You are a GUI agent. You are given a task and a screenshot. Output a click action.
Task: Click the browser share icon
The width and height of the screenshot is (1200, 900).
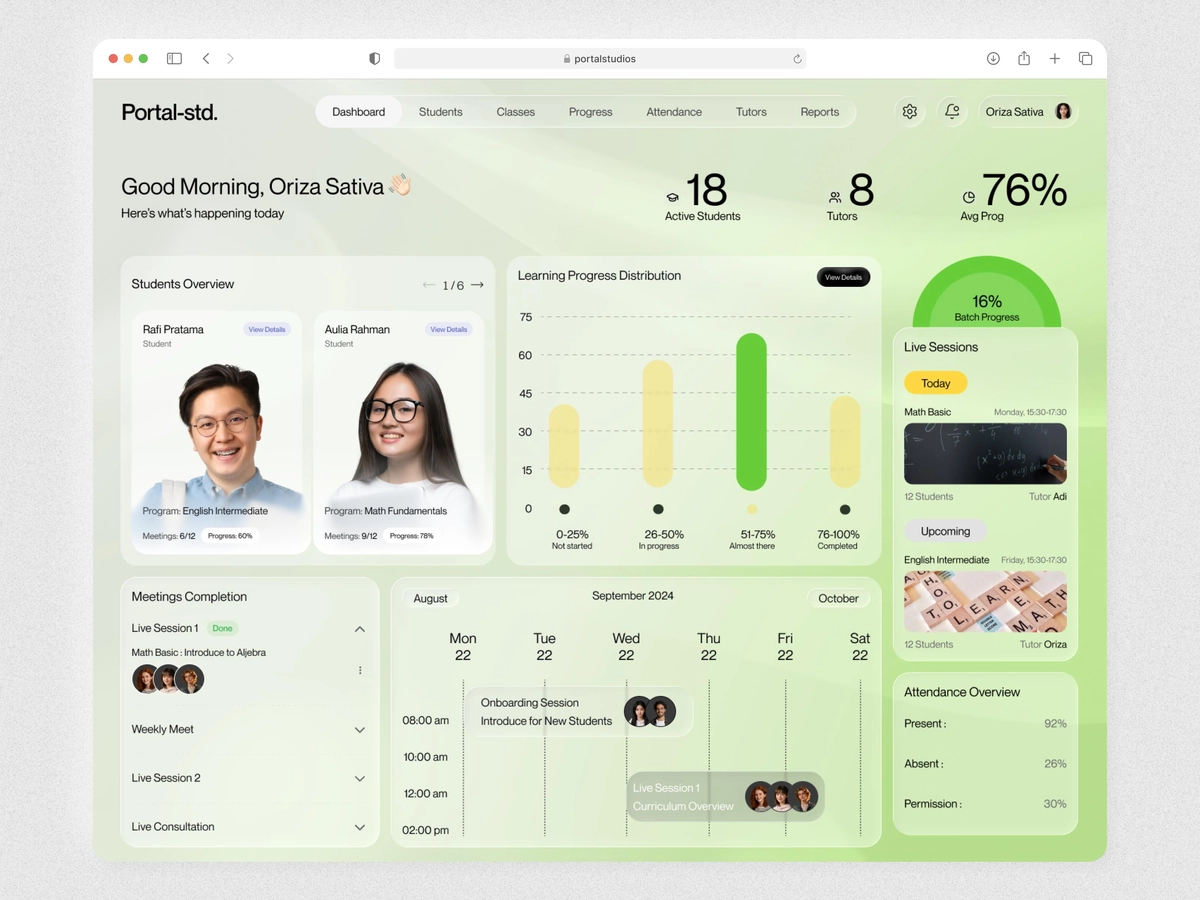[1024, 59]
